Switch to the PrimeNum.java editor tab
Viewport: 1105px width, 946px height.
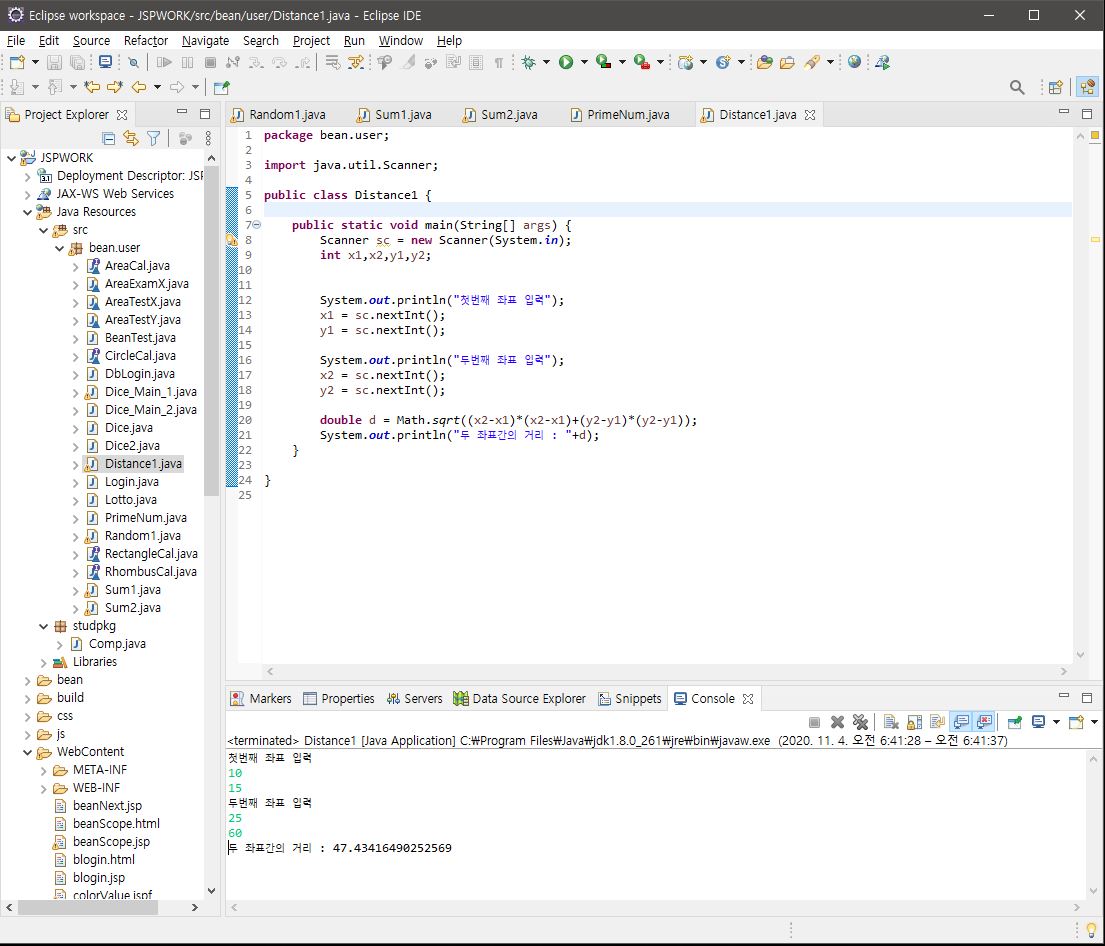pyautogui.click(x=627, y=115)
